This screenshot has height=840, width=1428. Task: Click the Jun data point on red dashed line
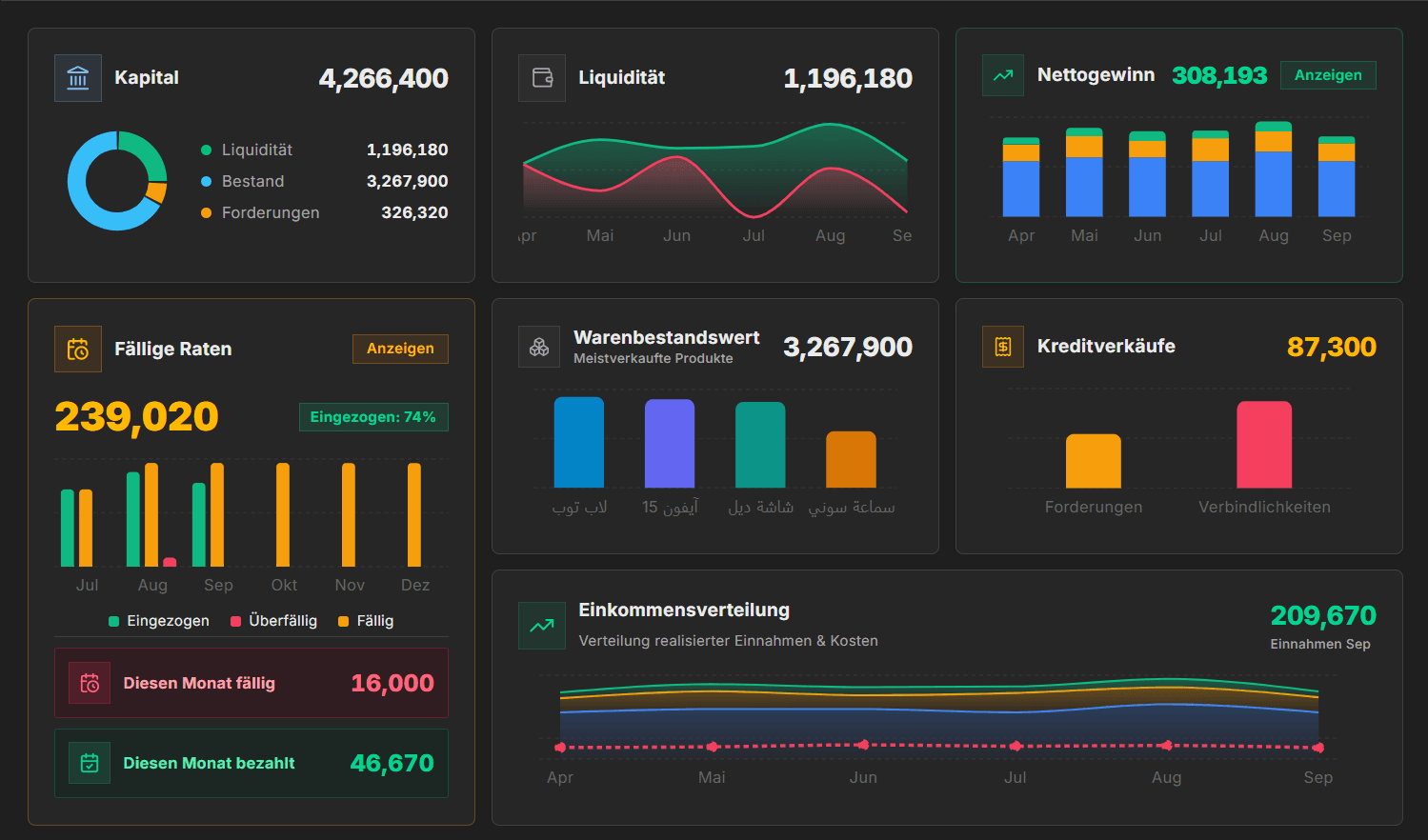point(863,745)
